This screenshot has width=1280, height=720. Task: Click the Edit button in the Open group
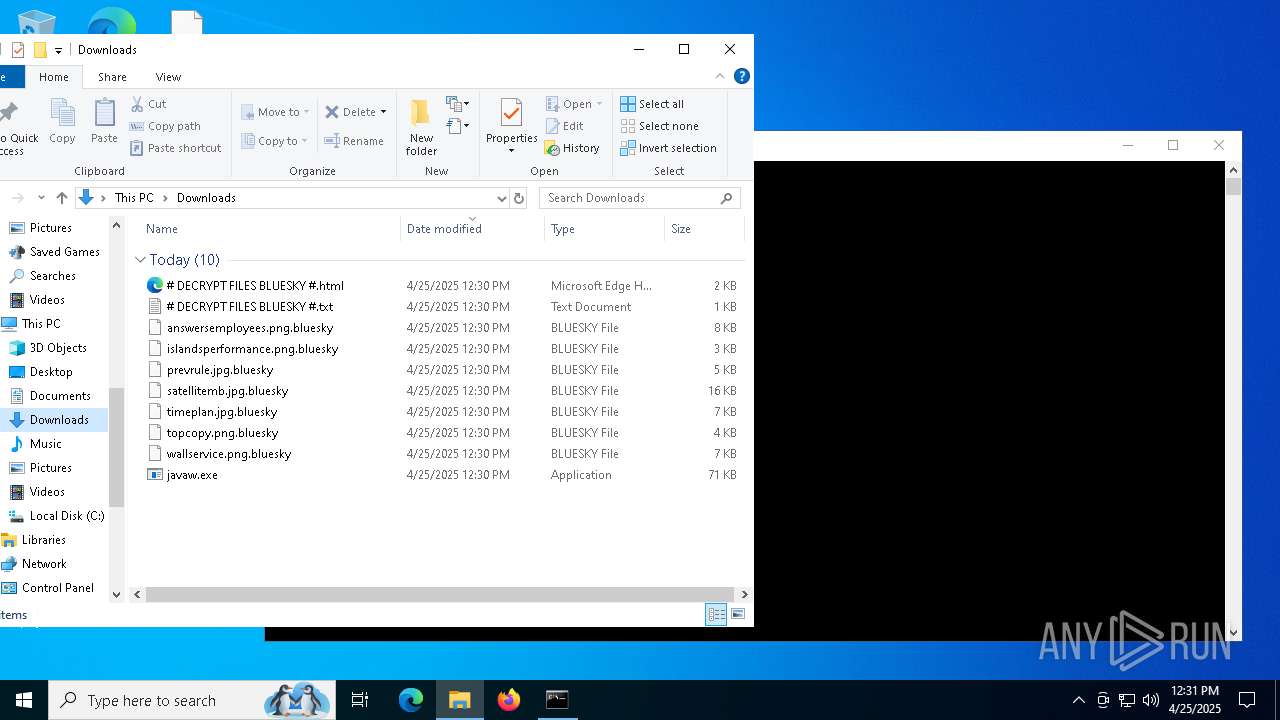[565, 126]
